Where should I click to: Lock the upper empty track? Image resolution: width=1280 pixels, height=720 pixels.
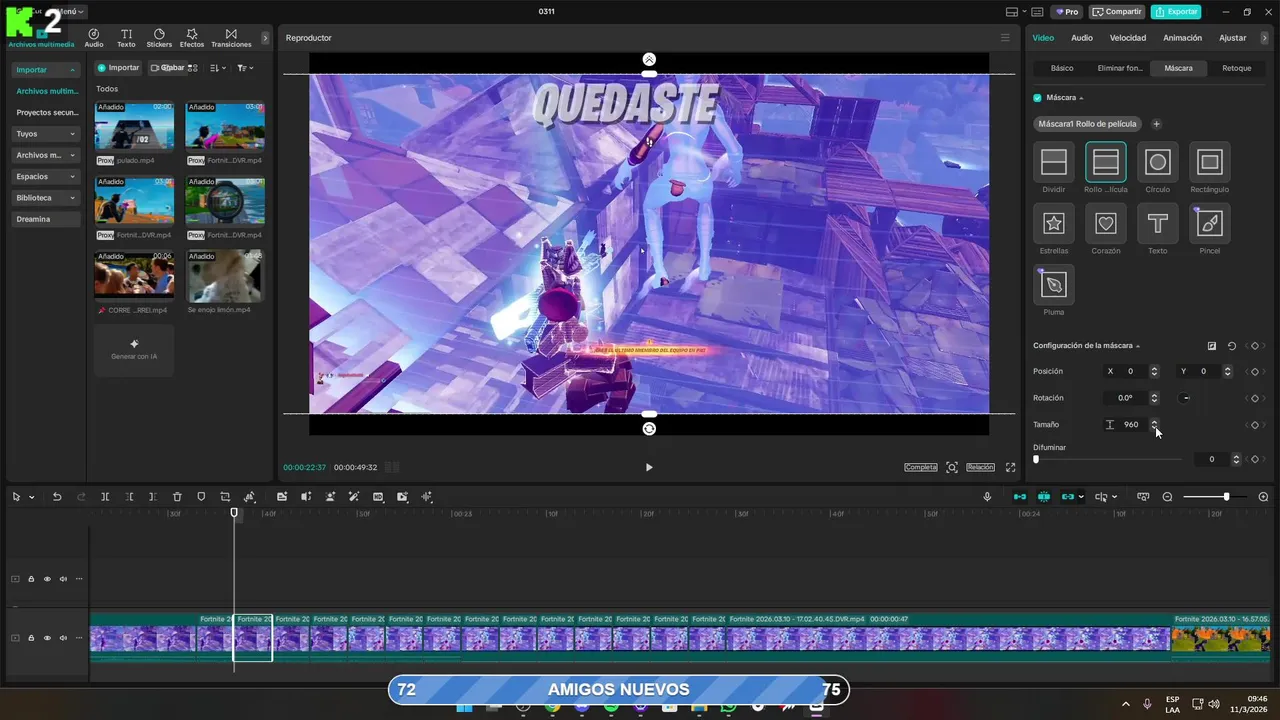click(31, 579)
